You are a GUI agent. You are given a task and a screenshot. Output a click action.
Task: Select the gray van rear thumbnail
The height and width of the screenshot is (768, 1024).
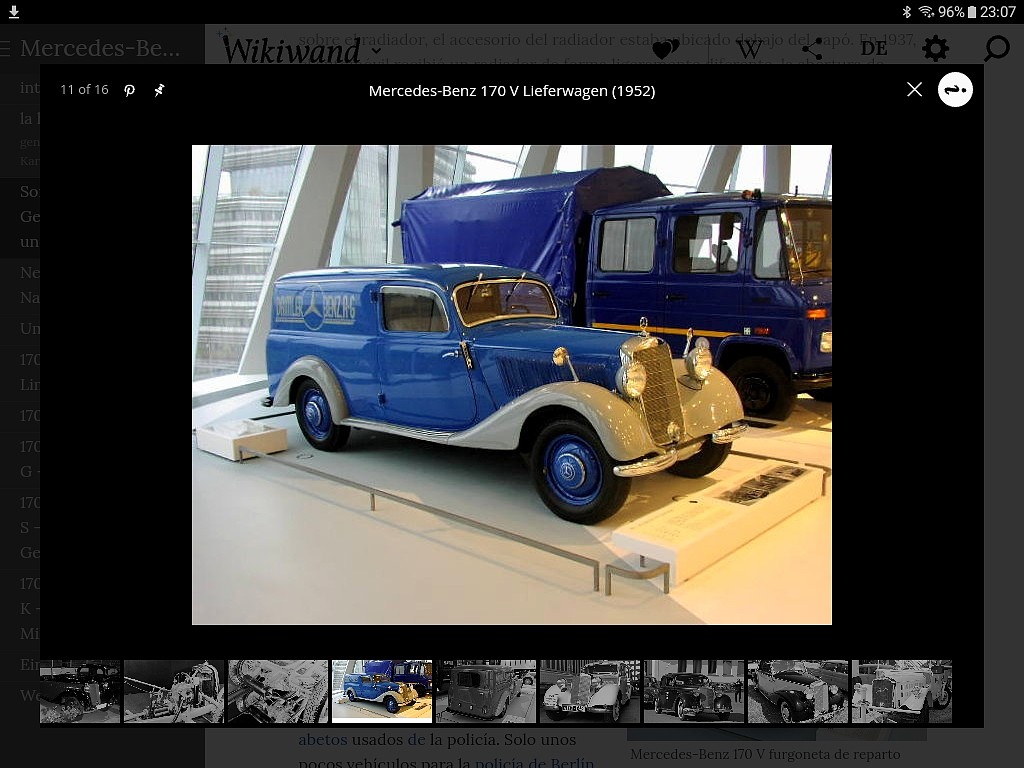click(486, 692)
